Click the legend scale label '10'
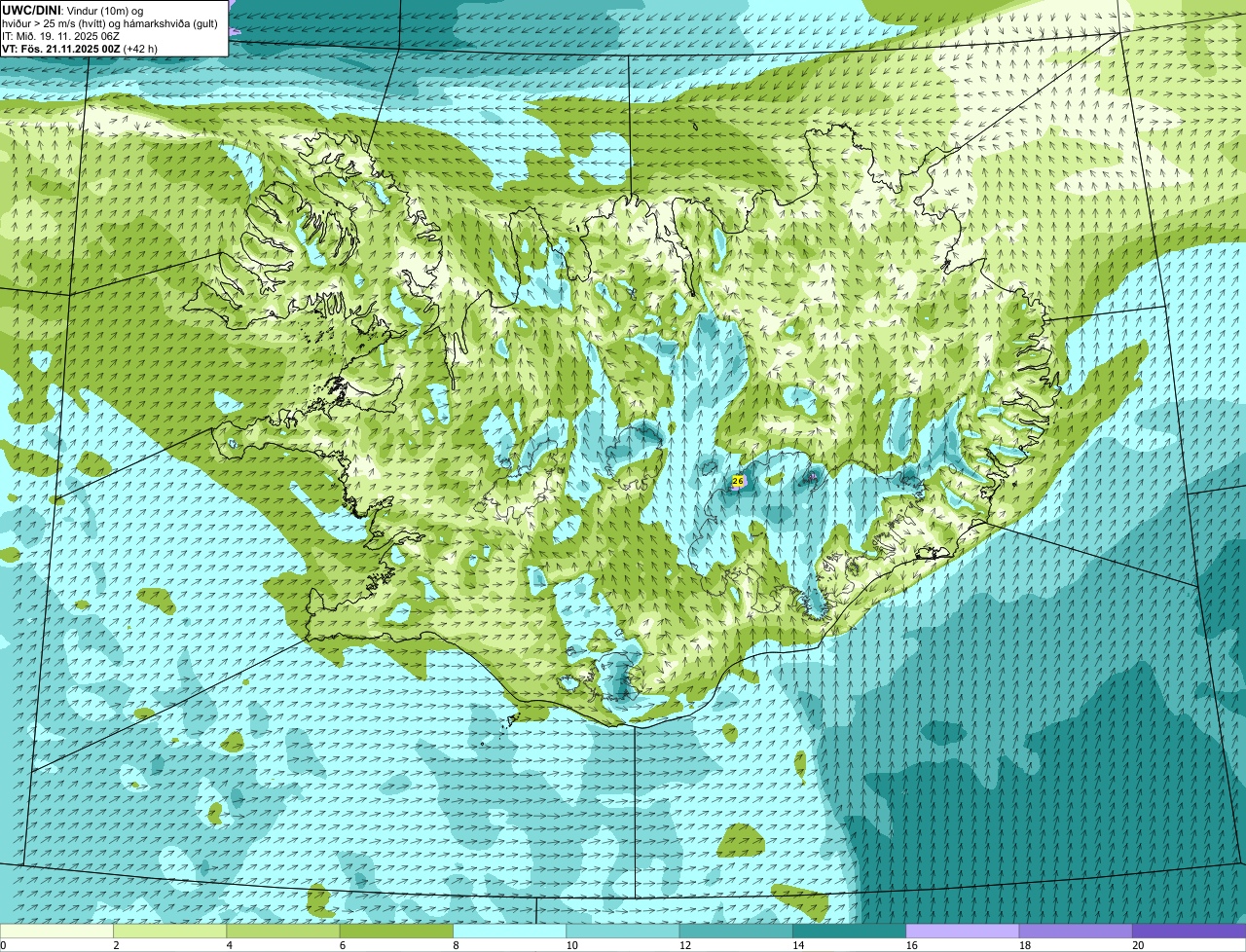 click(x=571, y=945)
